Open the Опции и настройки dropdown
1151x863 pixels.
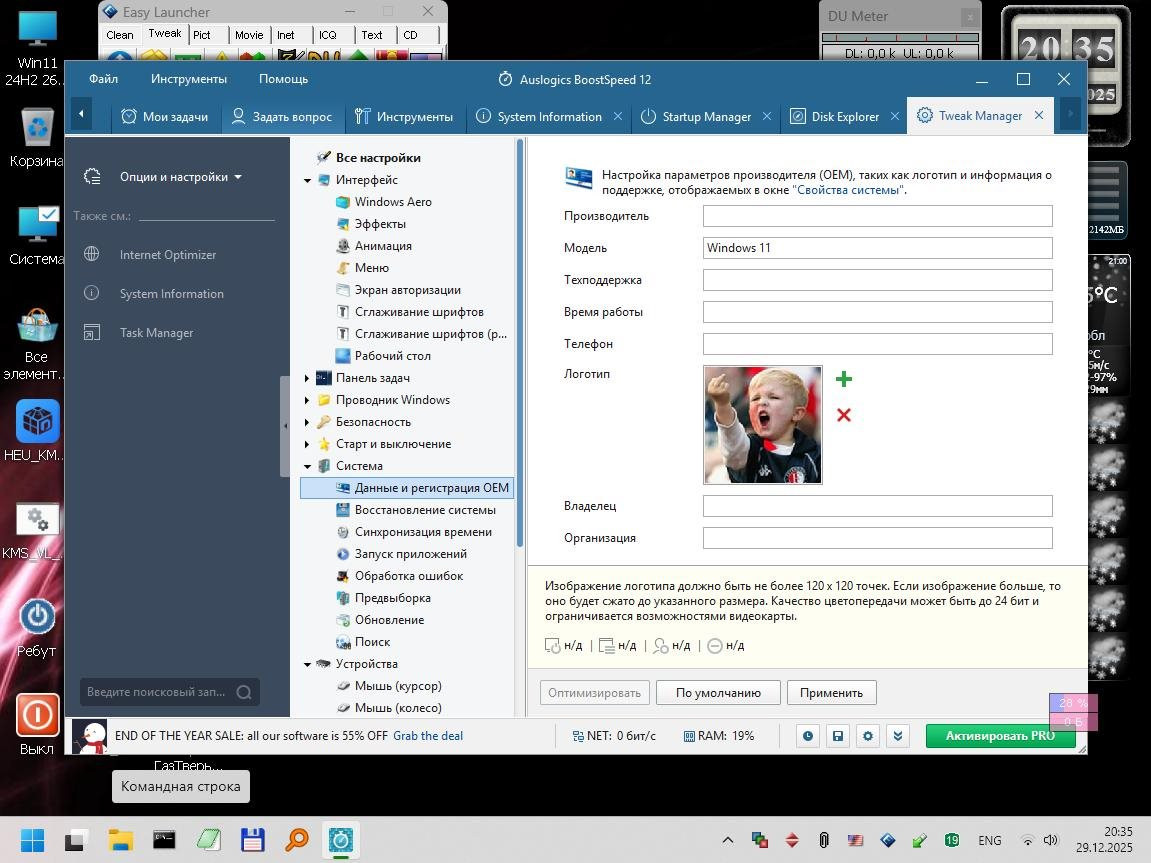(x=180, y=177)
